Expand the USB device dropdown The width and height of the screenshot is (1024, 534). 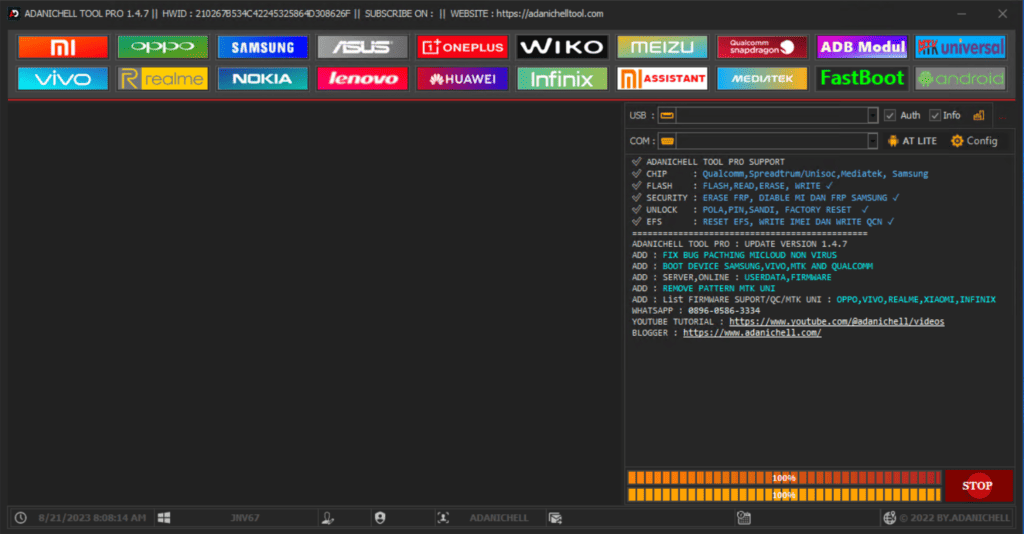872,116
